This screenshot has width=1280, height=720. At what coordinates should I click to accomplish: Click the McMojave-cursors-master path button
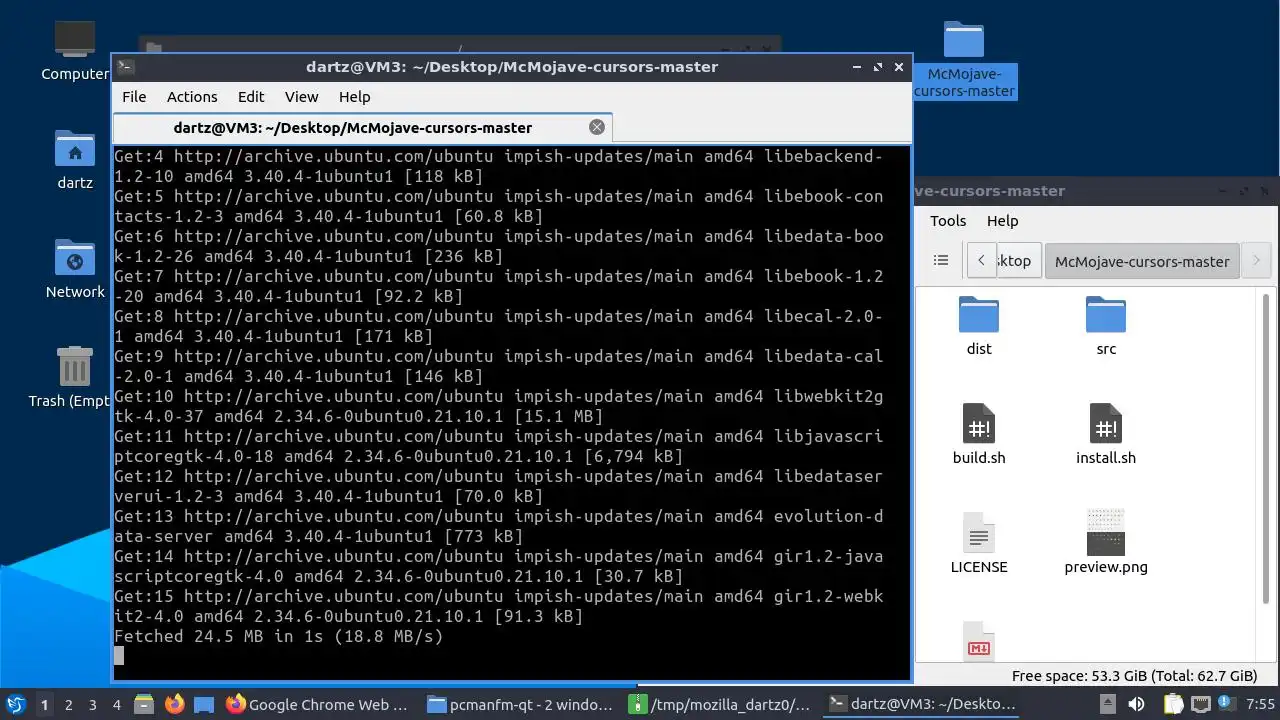click(x=1142, y=261)
